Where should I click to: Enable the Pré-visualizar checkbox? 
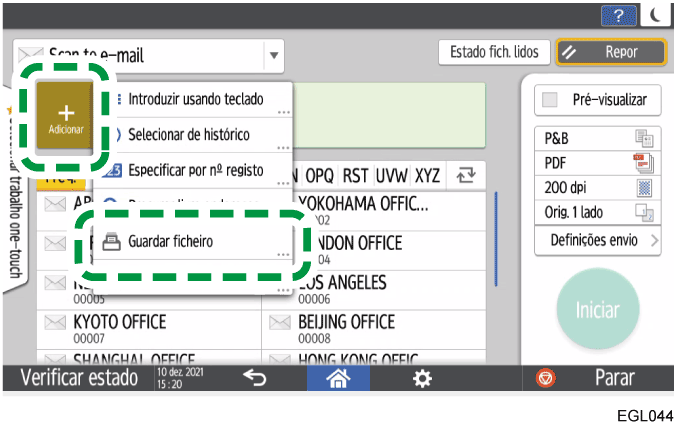tap(550, 100)
